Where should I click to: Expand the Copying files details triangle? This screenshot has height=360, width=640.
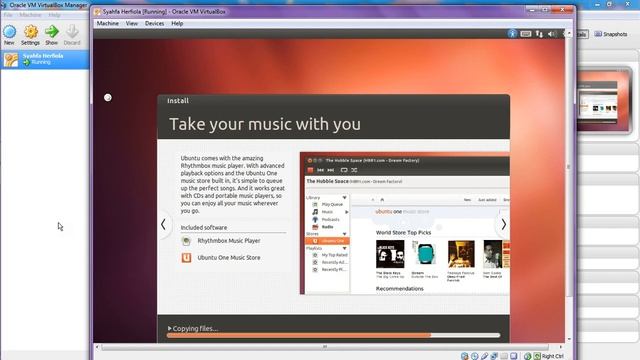[x=169, y=328]
